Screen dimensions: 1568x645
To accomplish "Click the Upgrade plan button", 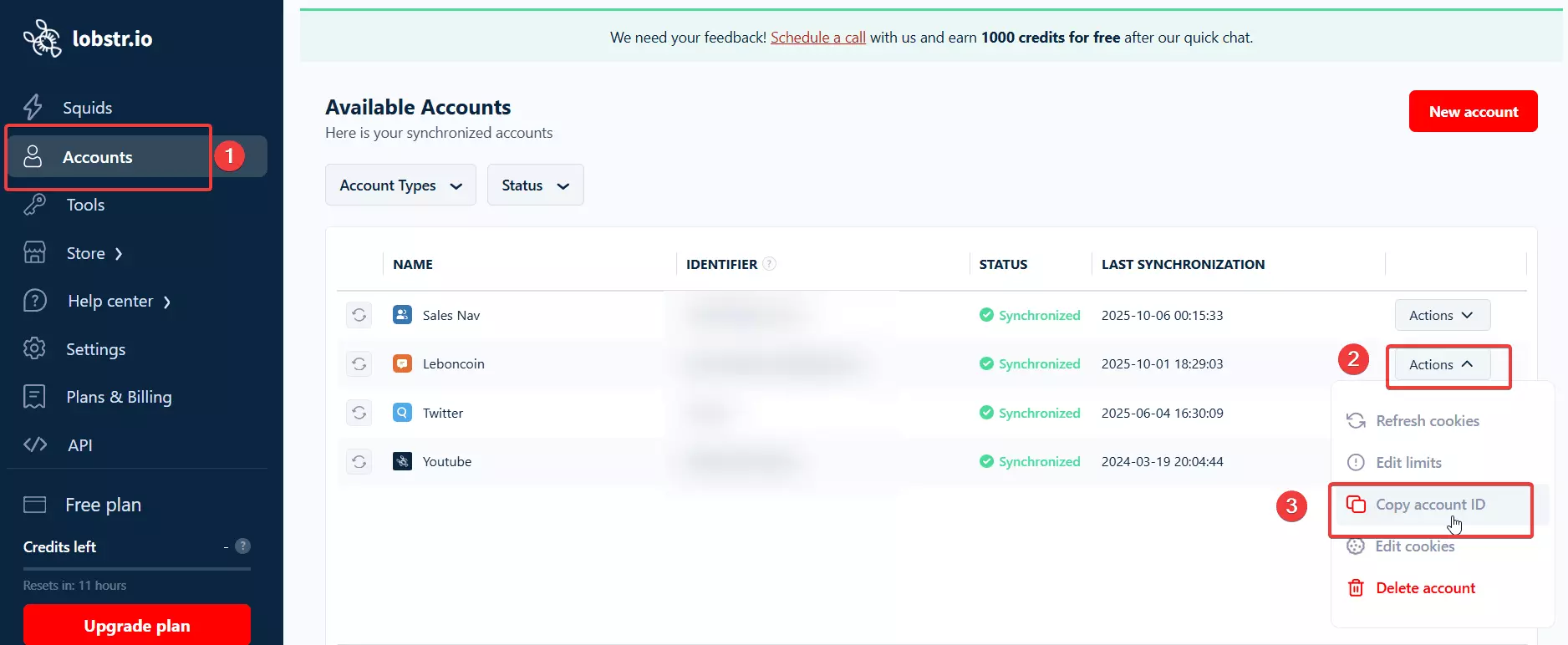I will pos(137,626).
